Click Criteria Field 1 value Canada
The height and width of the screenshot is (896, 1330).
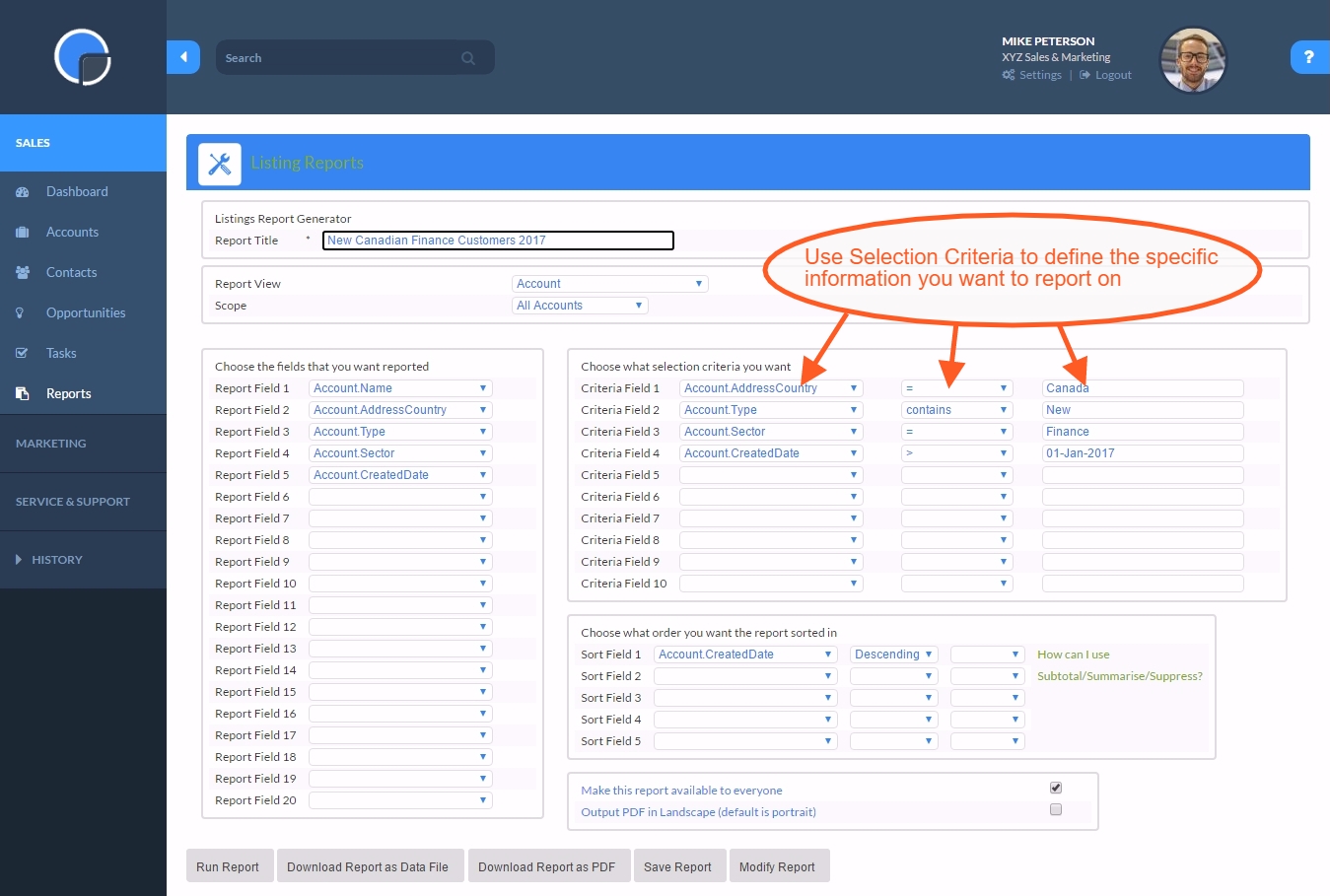(x=1143, y=388)
